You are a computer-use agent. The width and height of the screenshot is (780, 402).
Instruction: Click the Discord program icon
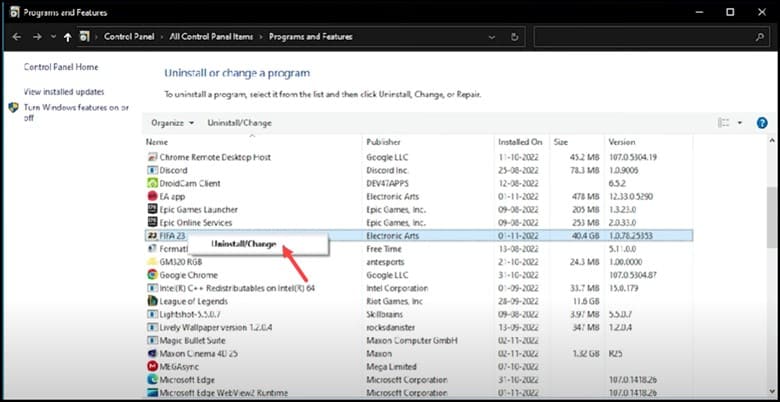[153, 170]
